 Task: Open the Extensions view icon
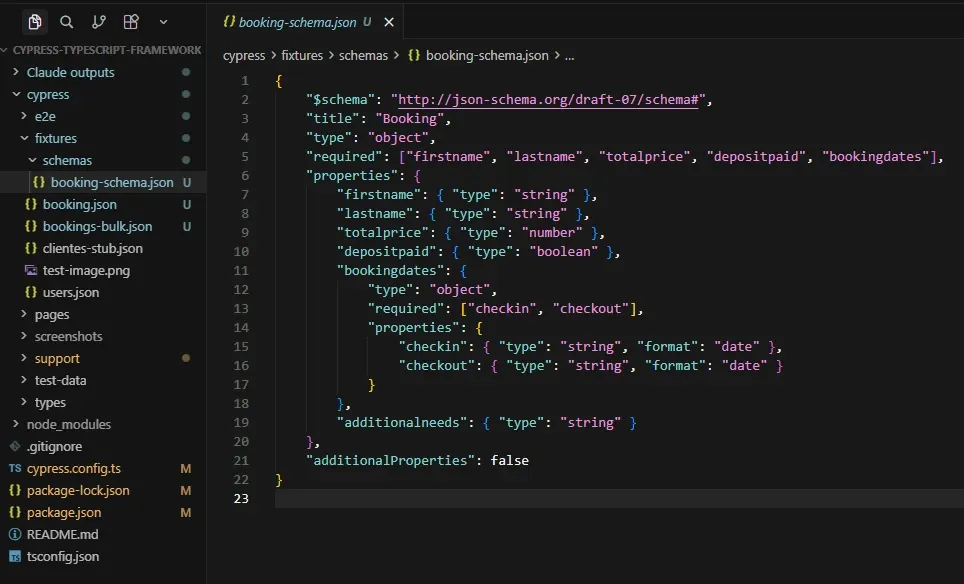pos(131,22)
